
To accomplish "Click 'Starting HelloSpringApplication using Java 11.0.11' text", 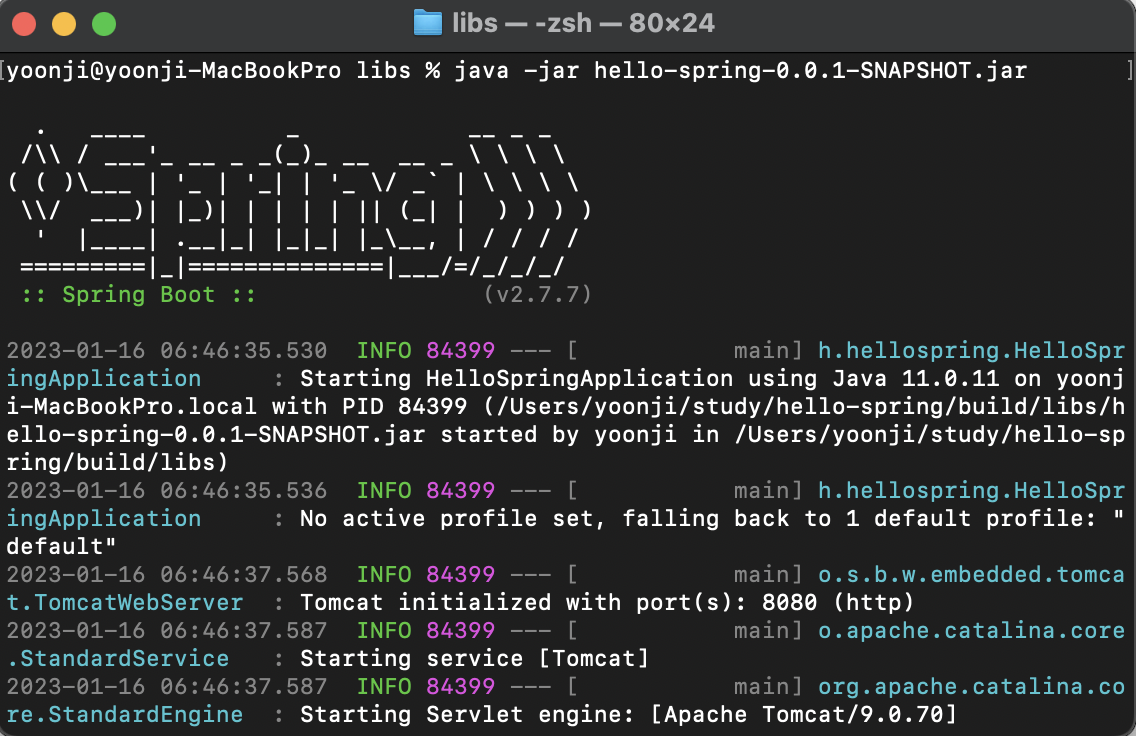I will 649,379.
